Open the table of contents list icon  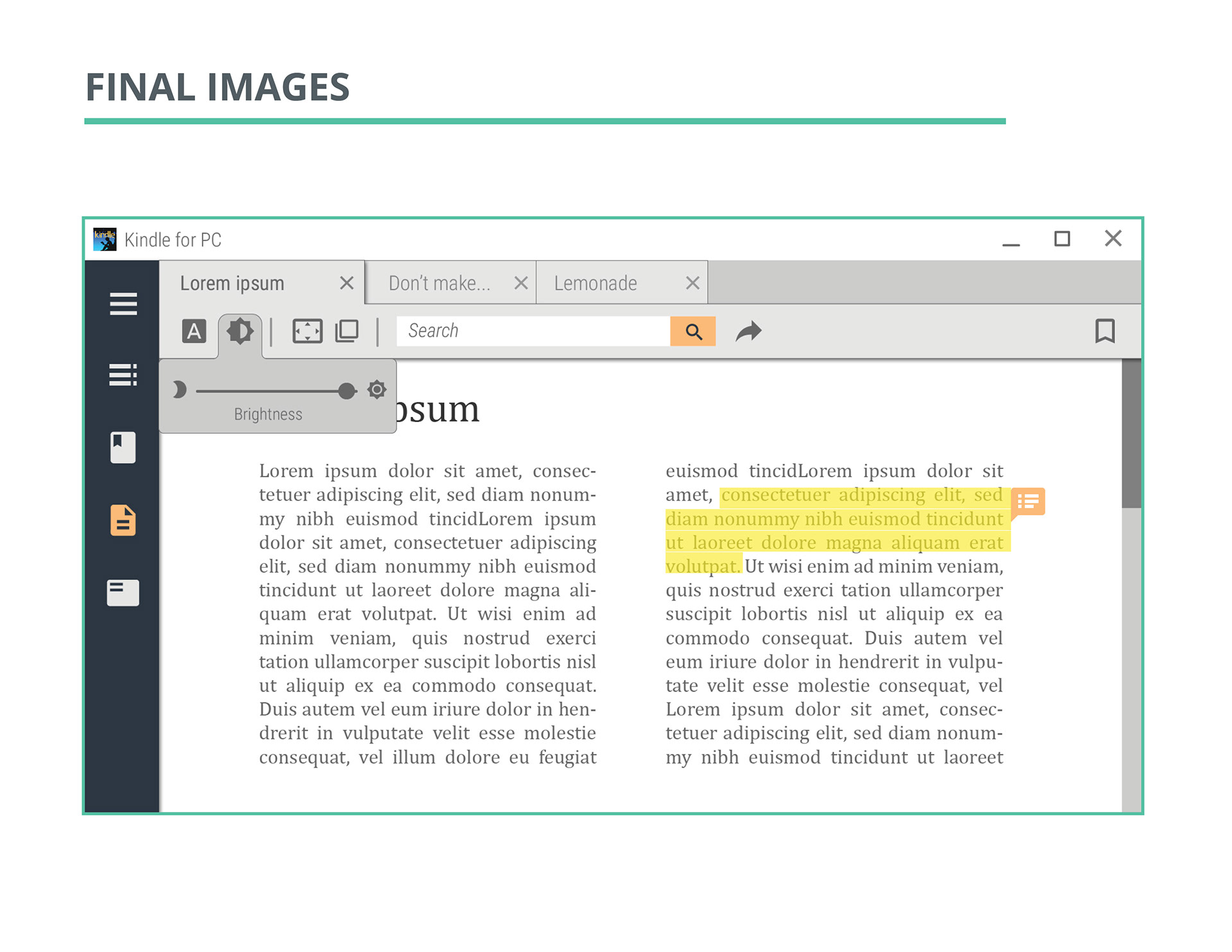(123, 375)
